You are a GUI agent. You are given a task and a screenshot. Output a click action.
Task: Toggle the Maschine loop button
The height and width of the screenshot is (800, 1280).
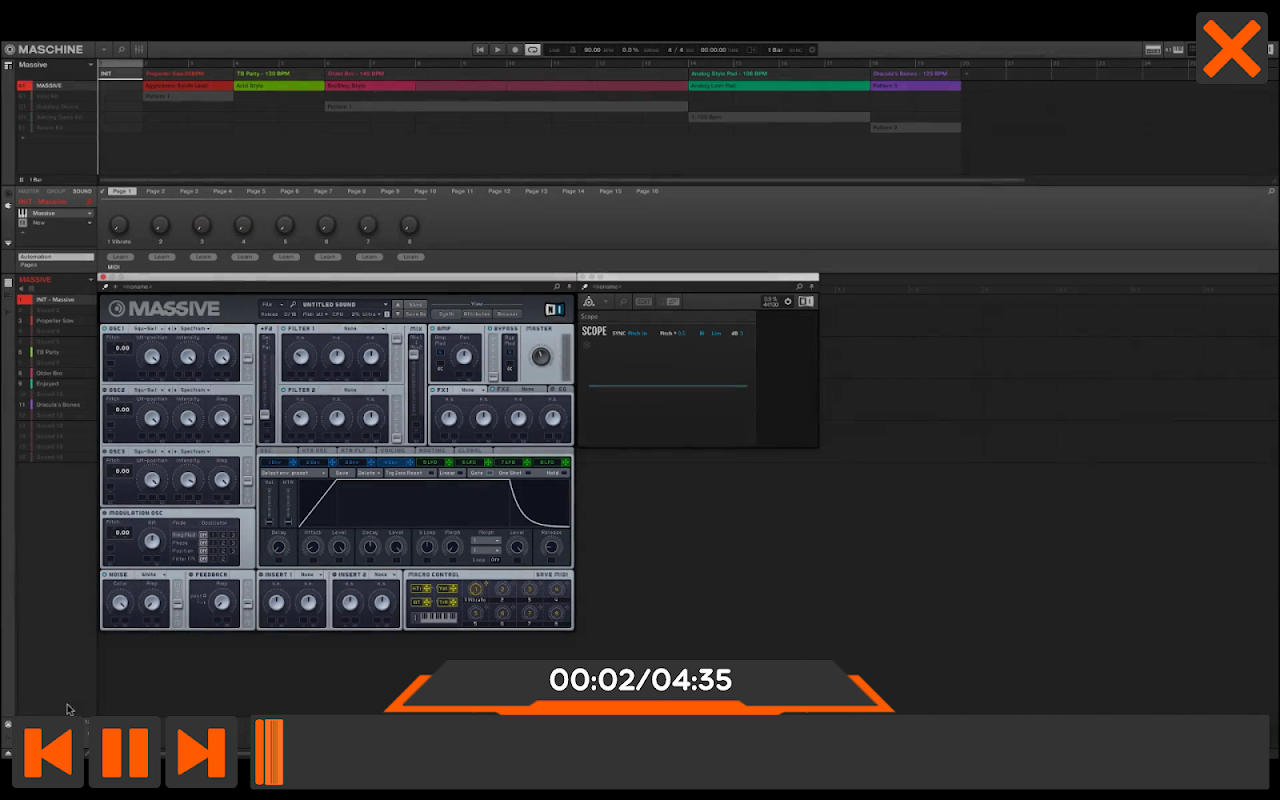pyautogui.click(x=533, y=49)
